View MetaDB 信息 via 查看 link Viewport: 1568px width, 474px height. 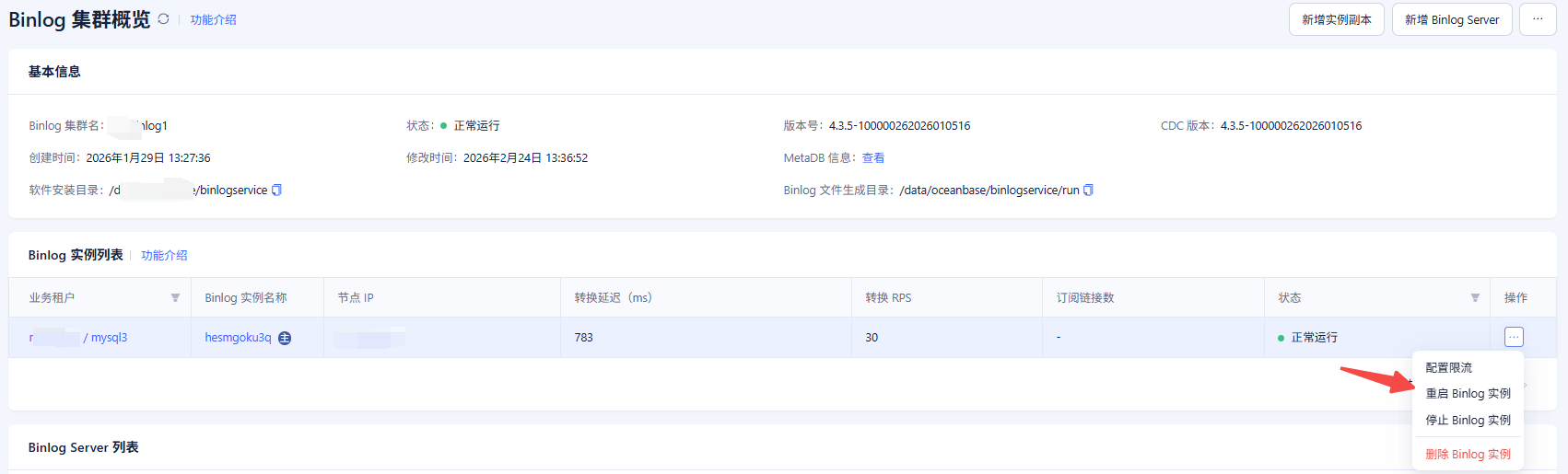click(872, 158)
